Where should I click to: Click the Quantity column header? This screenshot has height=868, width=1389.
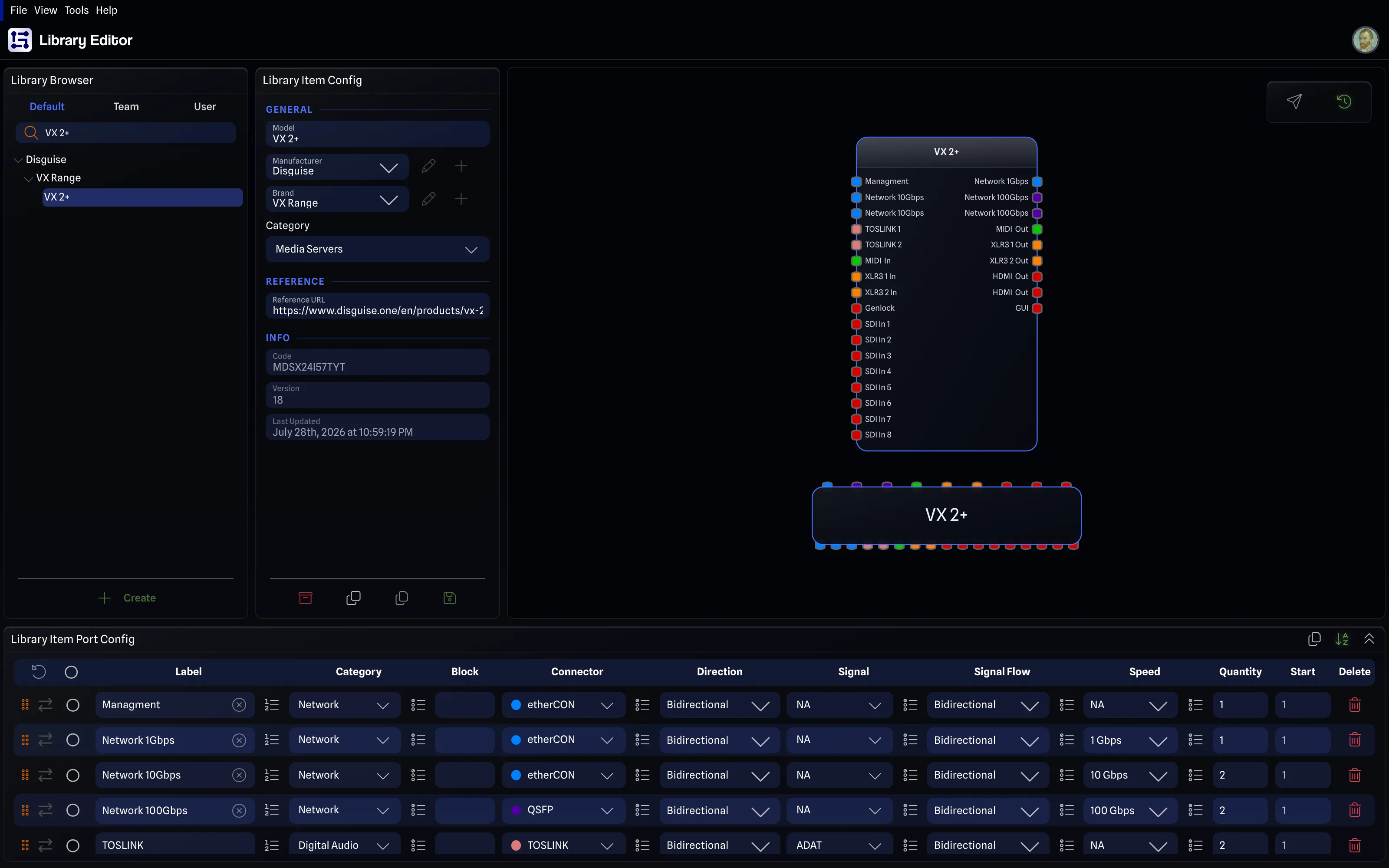[1240, 672]
